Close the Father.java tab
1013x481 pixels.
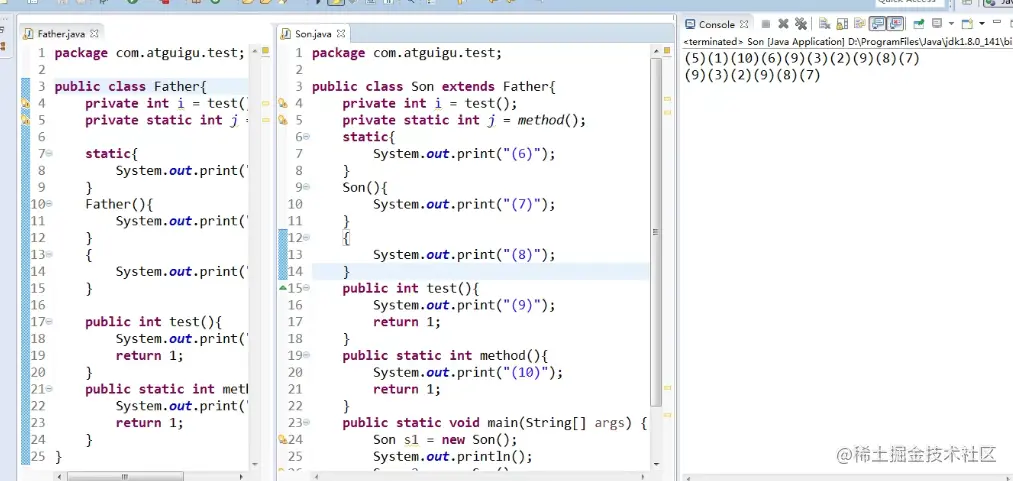click(94, 33)
